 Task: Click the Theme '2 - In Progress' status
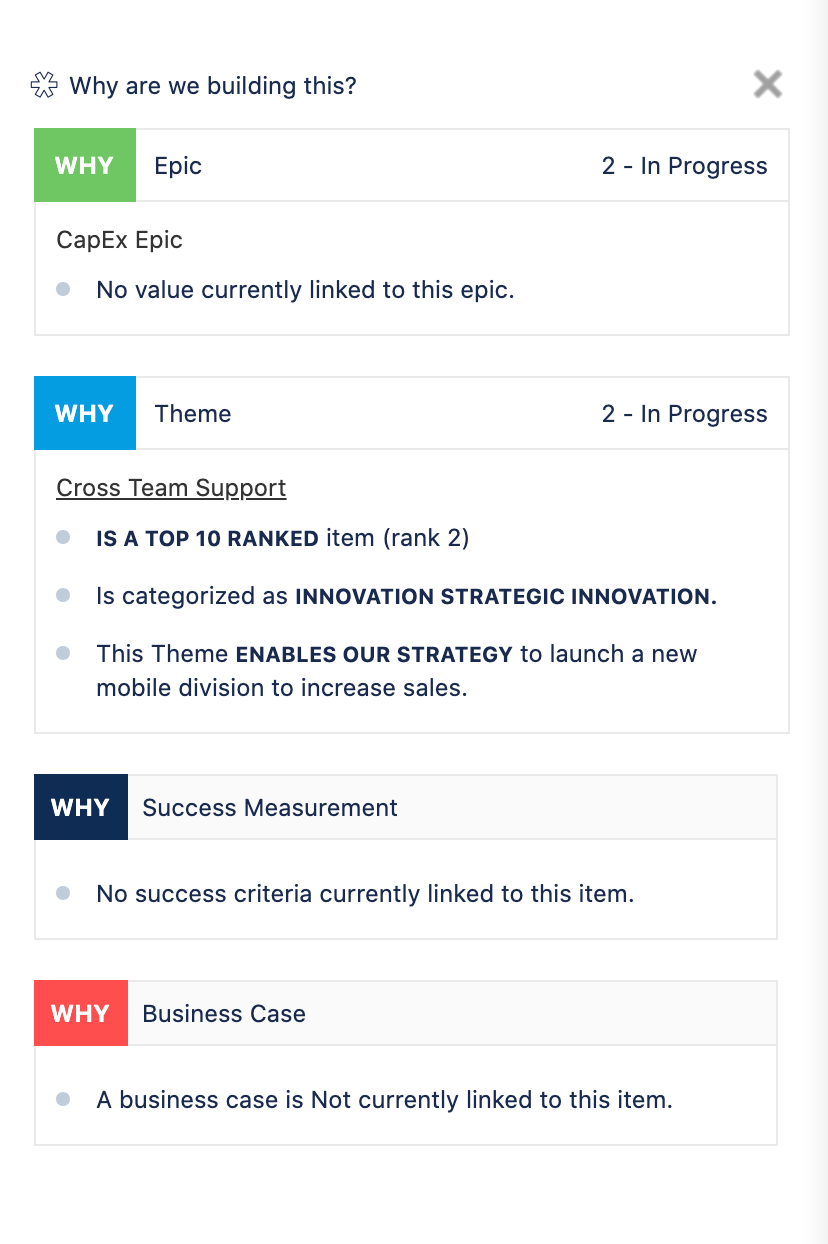684,414
